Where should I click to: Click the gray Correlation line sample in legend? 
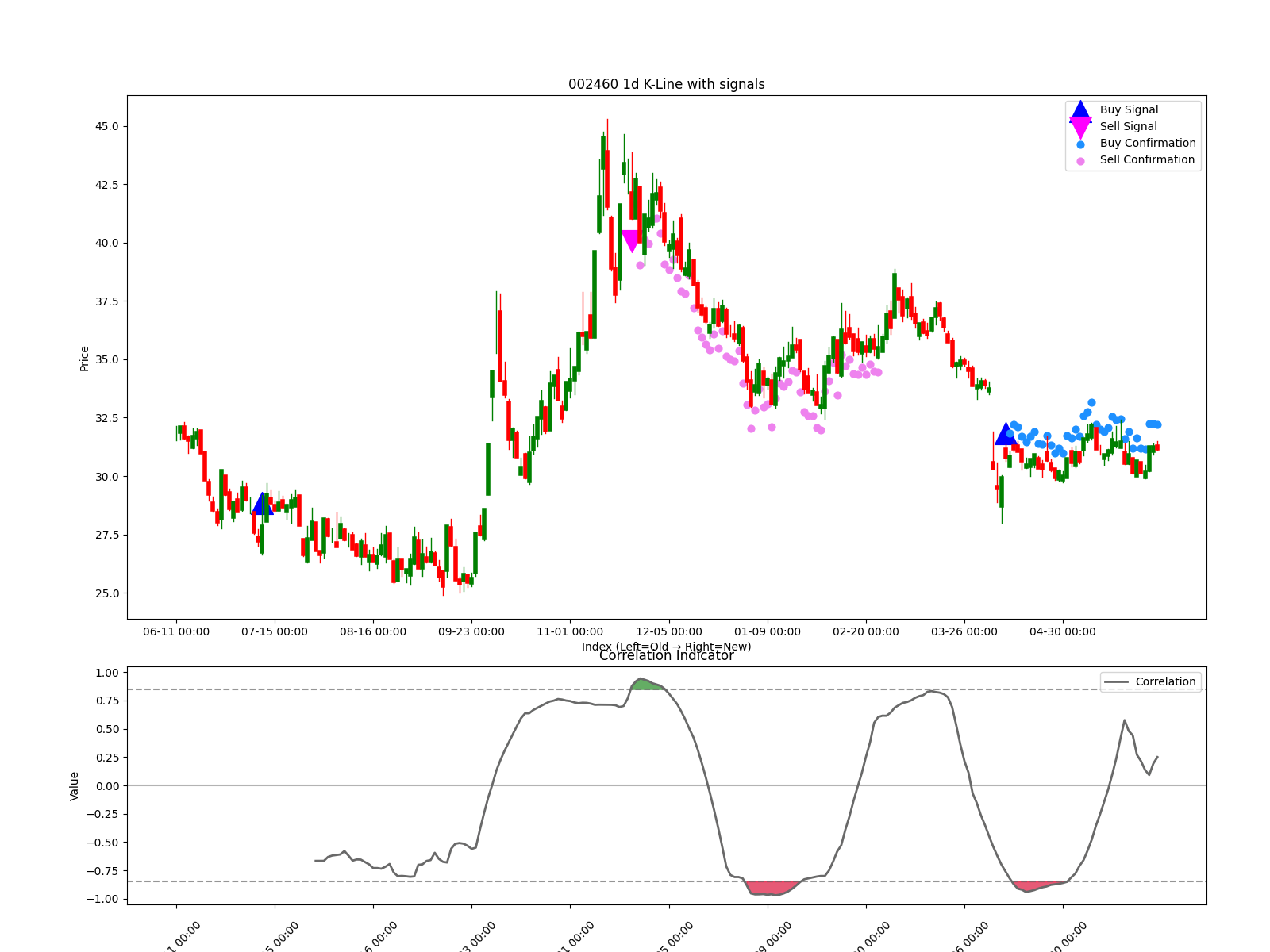tap(1116, 682)
